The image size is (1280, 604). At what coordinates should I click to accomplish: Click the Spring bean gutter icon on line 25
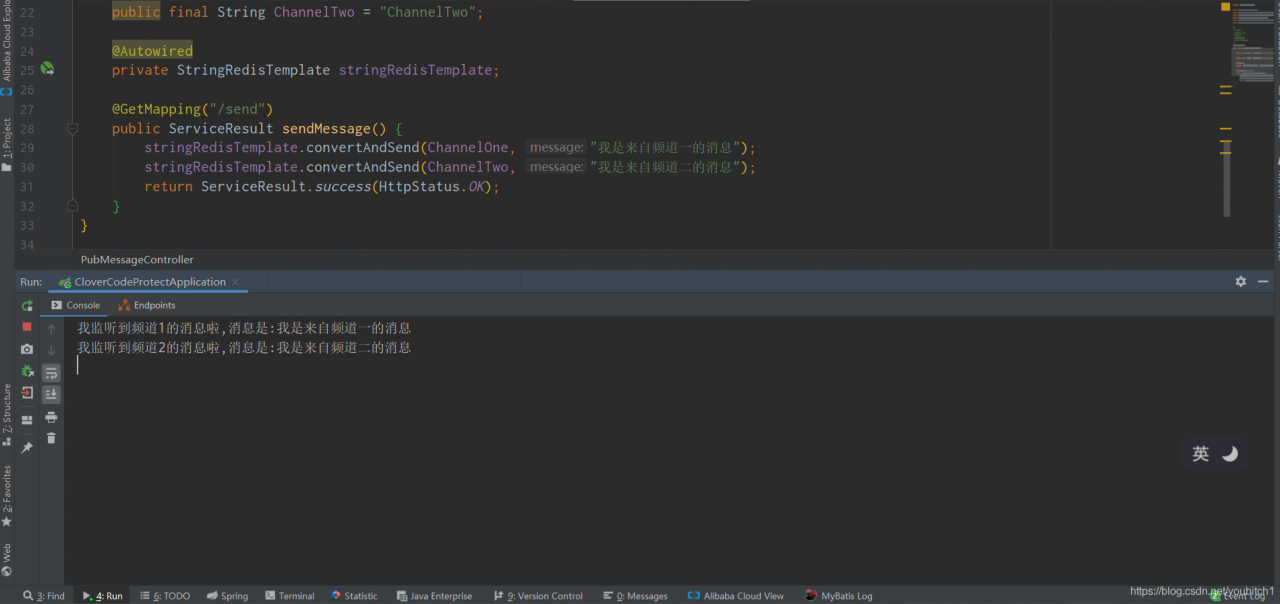point(47,69)
